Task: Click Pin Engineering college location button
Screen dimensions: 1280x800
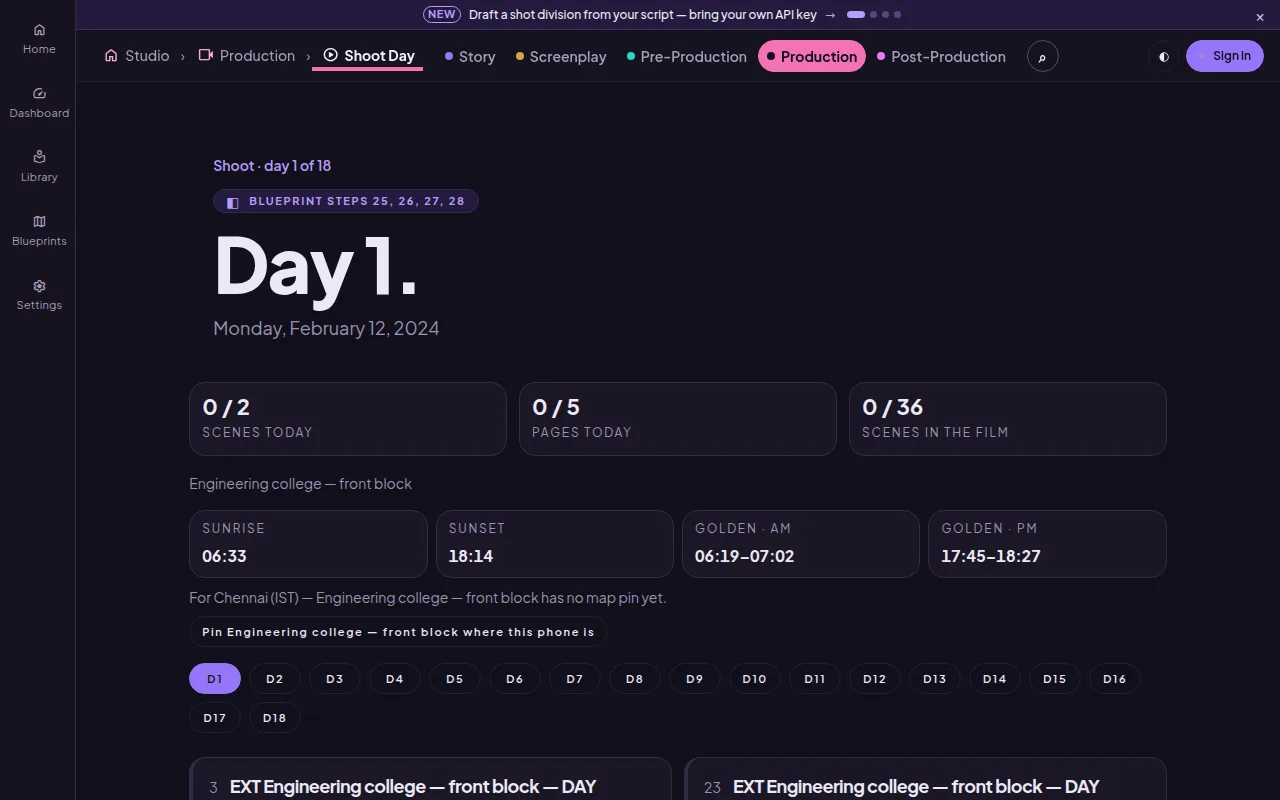Action: click(x=398, y=632)
